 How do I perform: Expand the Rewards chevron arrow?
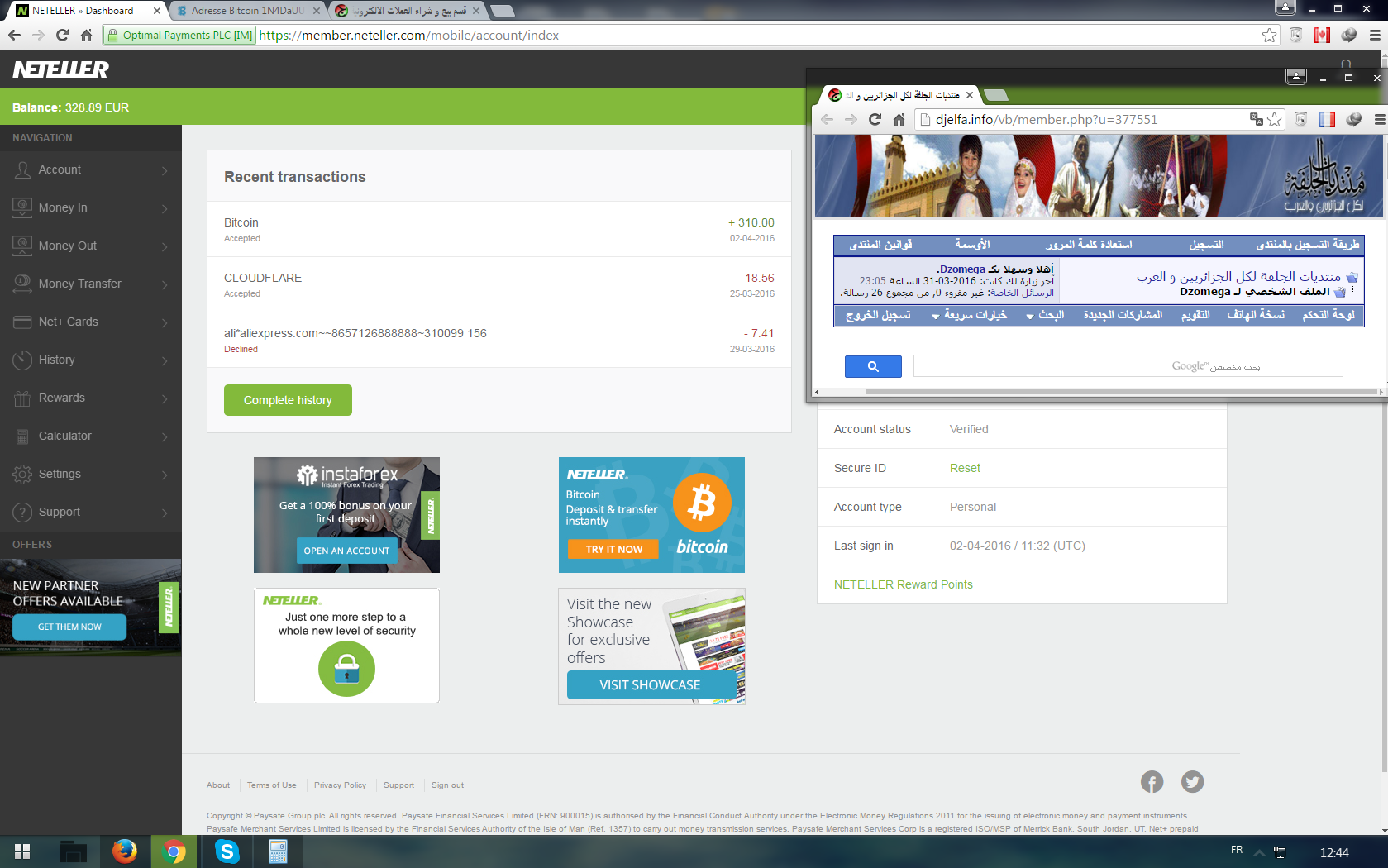(165, 398)
